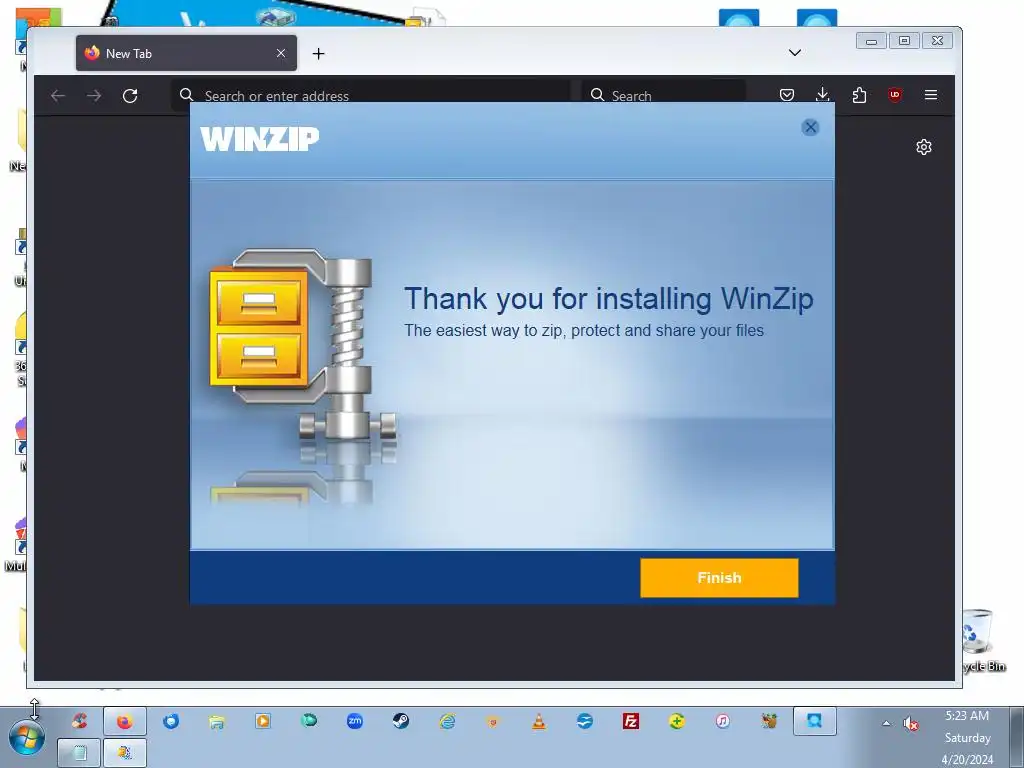Open the highlighted blue taskbar app button

pyautogui.click(x=814, y=721)
